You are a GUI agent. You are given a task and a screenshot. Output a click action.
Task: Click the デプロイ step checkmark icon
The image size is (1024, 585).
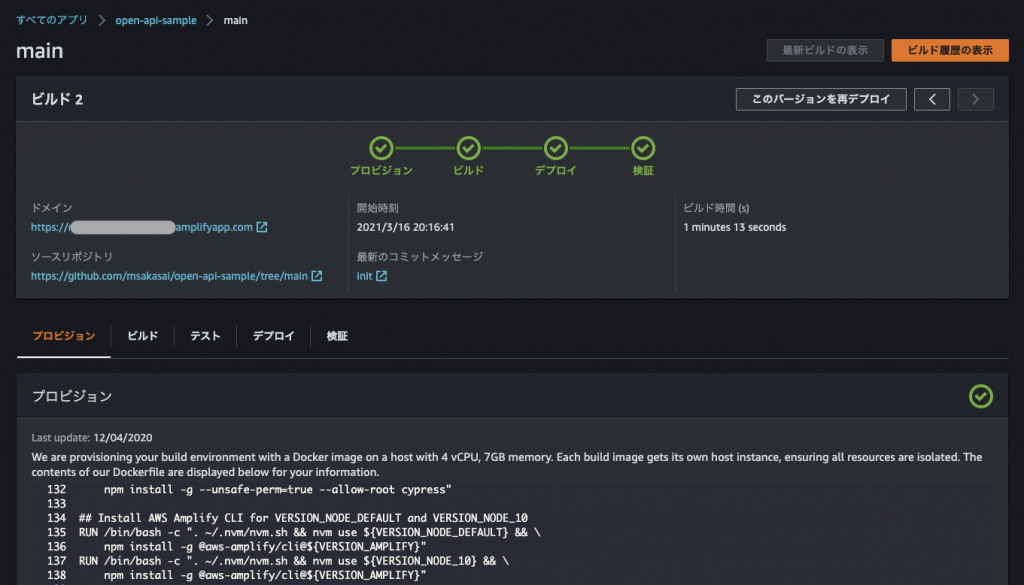[556, 148]
